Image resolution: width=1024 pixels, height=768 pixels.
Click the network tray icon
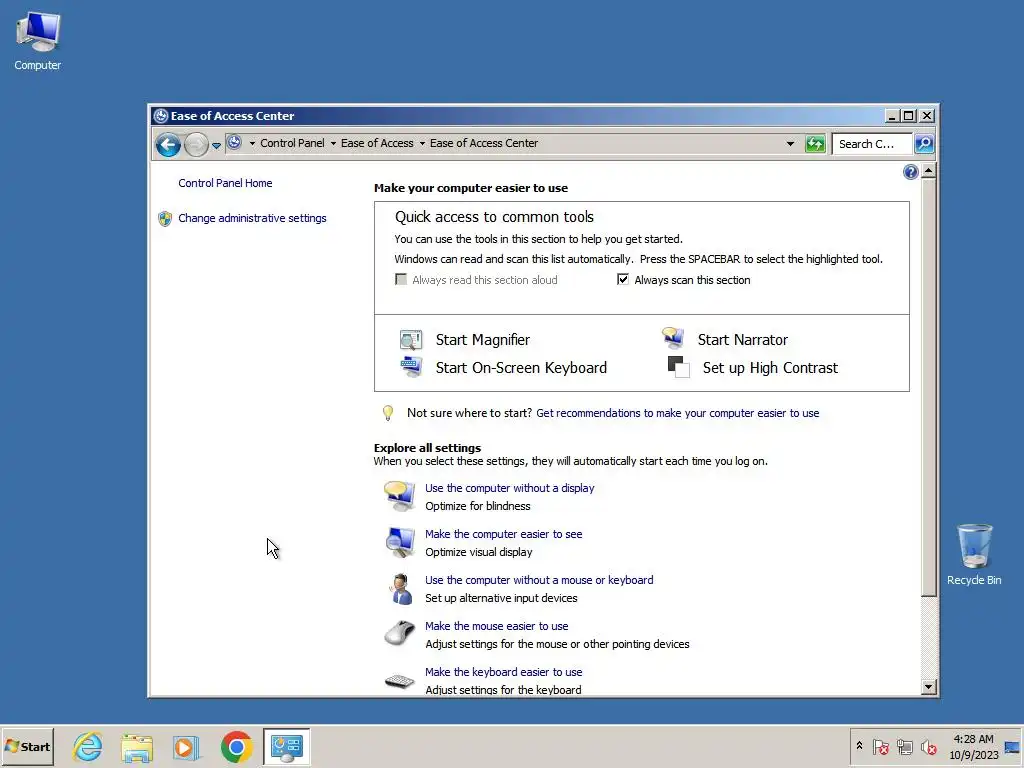click(904, 746)
